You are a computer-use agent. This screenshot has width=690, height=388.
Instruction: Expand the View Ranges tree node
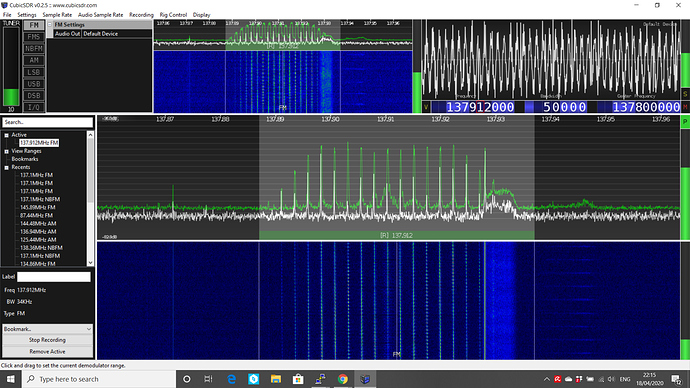7,151
